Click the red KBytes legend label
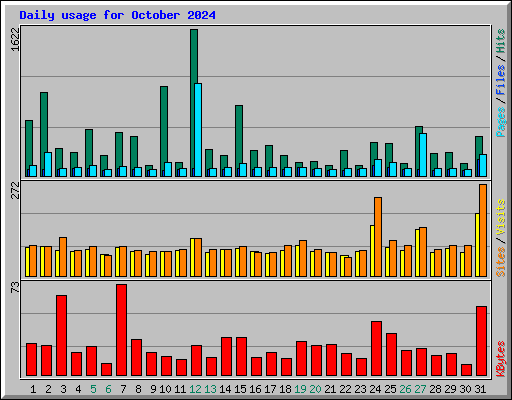Screen dimensions: 512x400 (x=501, y=359)
